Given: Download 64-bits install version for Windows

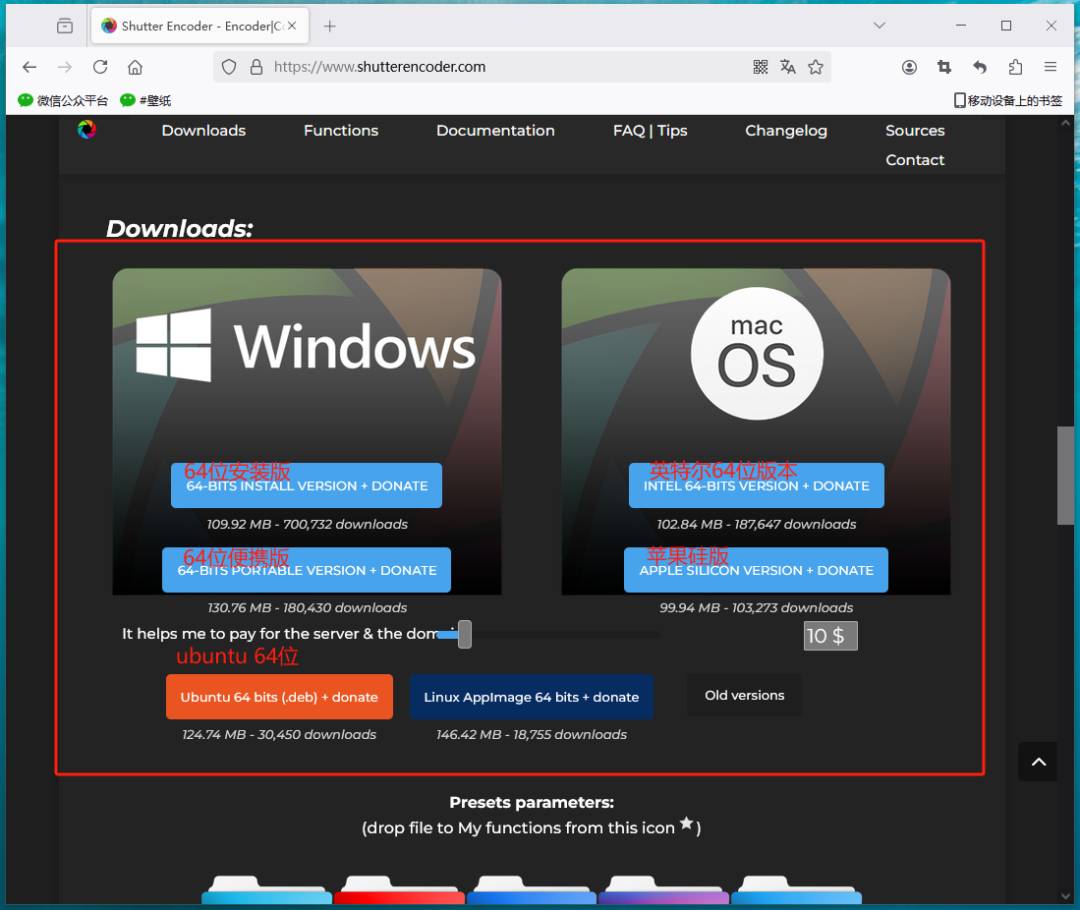Looking at the screenshot, I should point(307,486).
